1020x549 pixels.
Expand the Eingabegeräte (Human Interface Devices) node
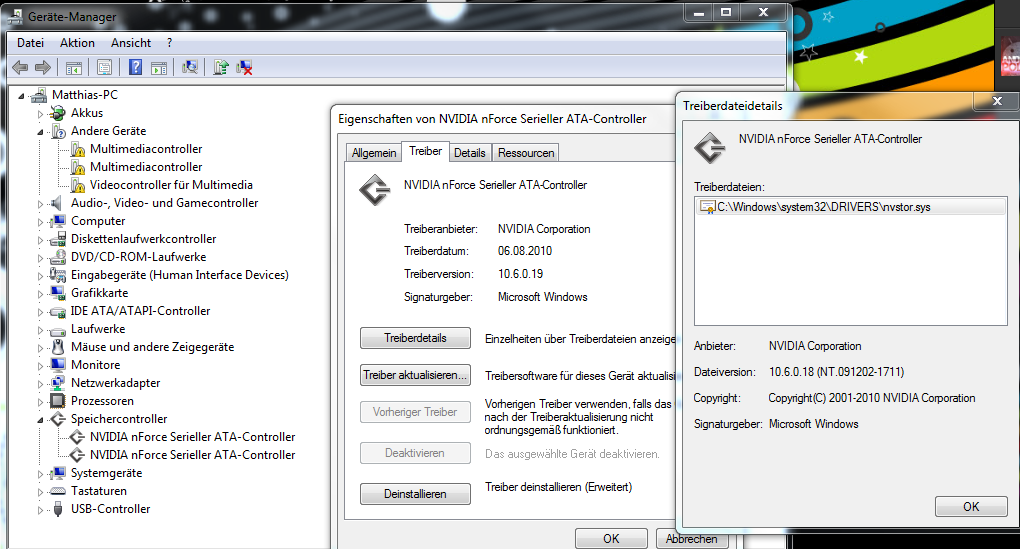click(x=40, y=276)
